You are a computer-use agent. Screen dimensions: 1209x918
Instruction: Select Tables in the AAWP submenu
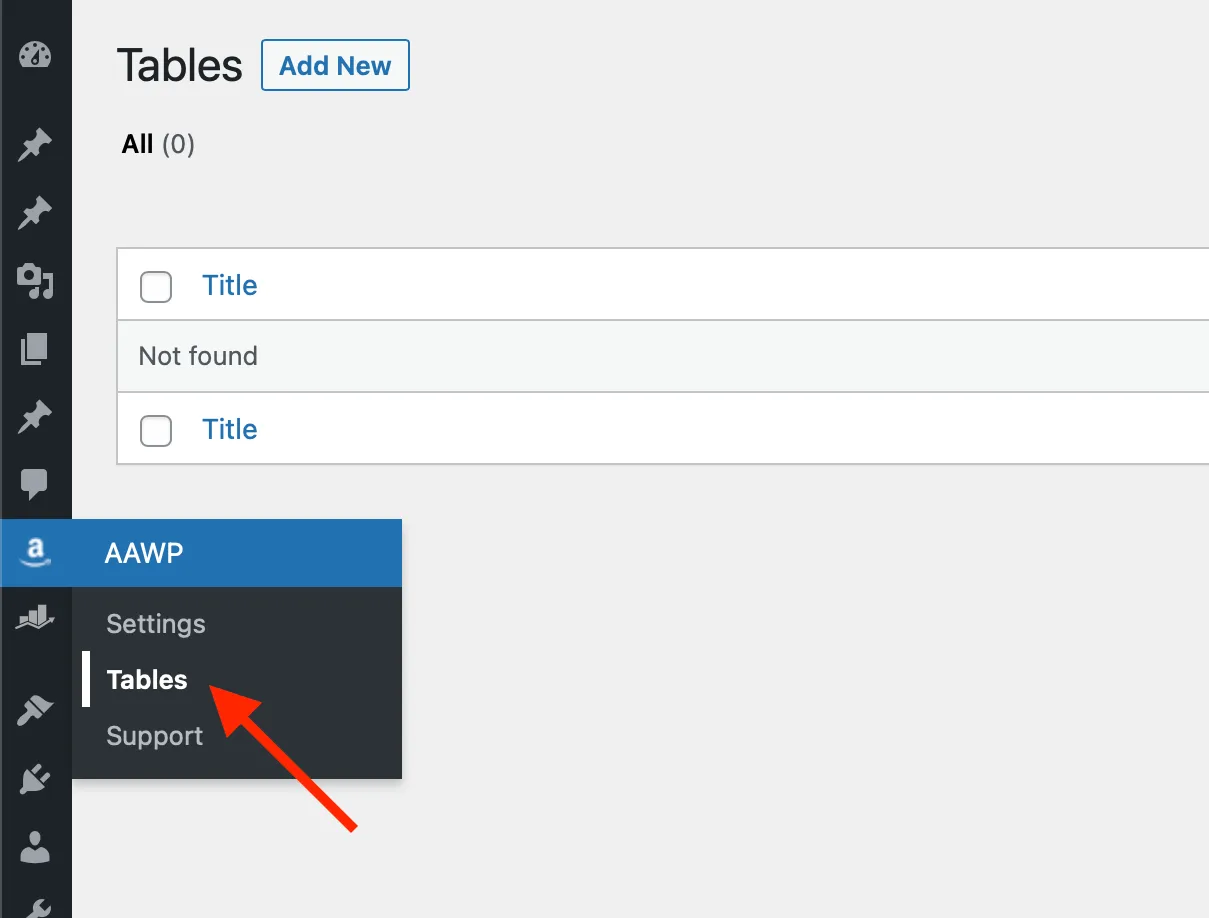pyautogui.click(x=147, y=680)
